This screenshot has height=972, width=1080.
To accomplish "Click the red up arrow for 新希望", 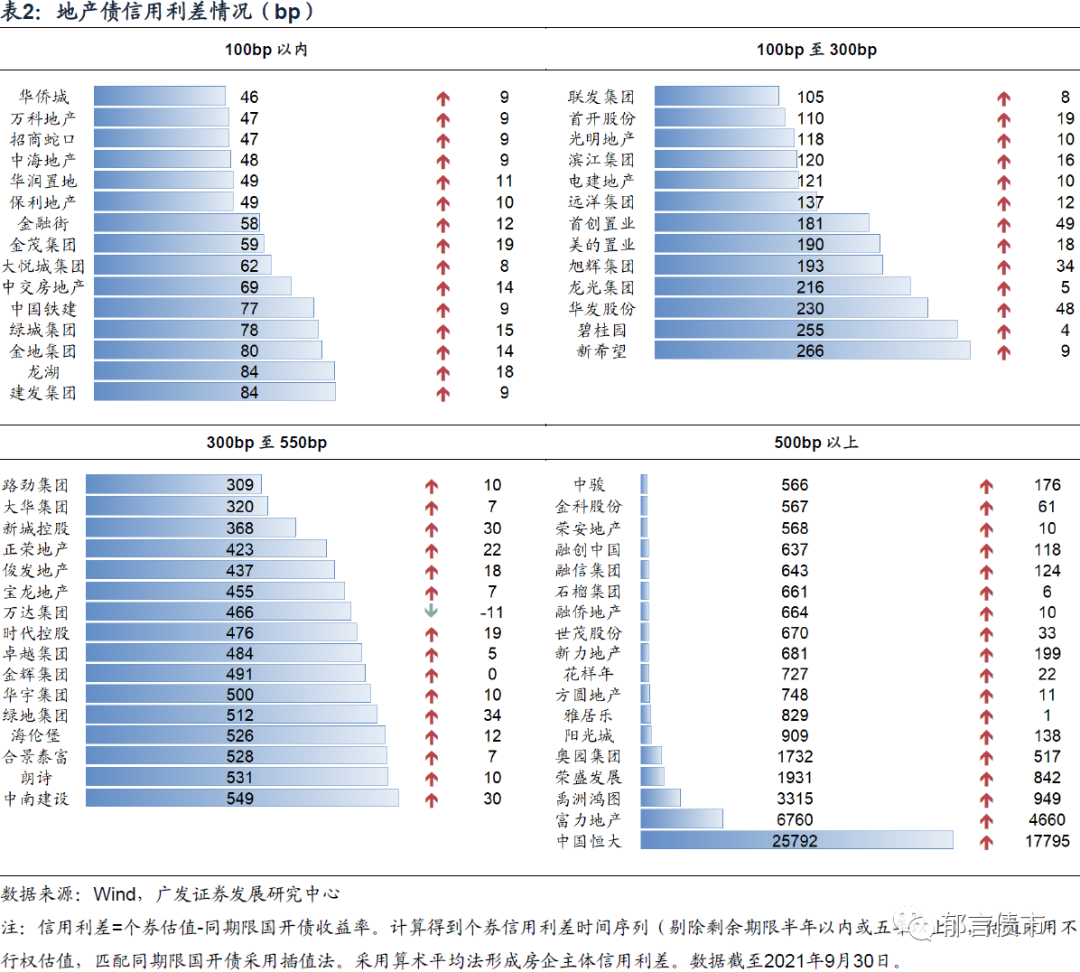I will point(1004,352).
